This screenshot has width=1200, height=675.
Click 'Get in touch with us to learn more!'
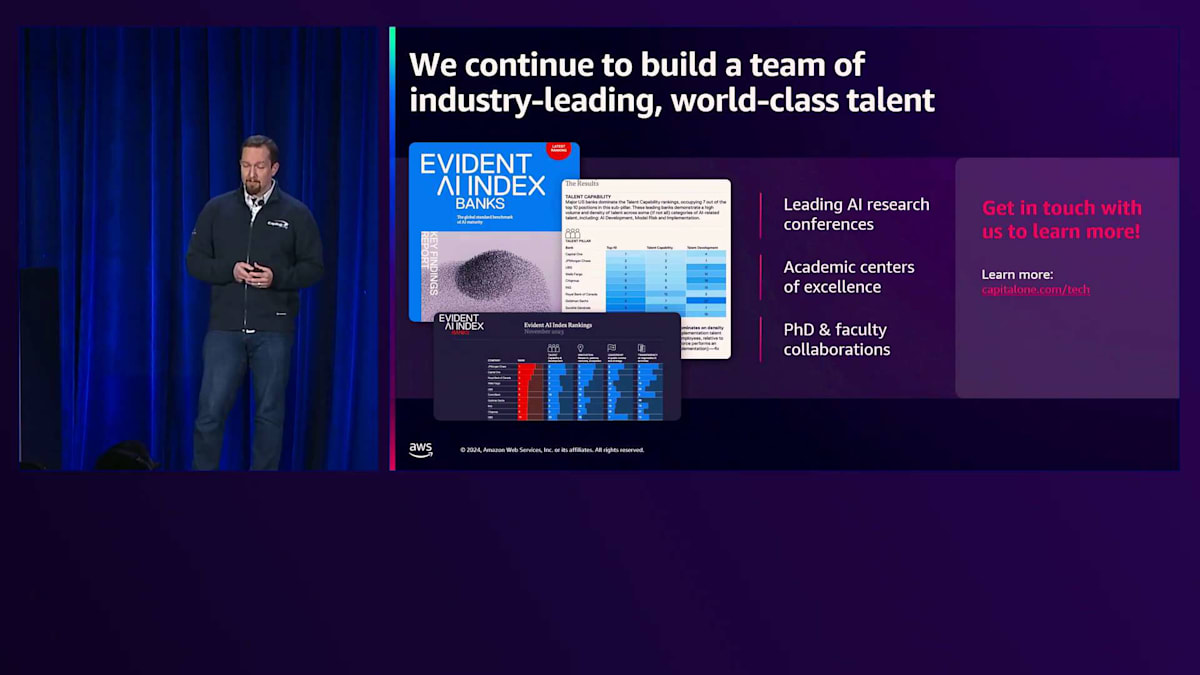[x=1061, y=220]
